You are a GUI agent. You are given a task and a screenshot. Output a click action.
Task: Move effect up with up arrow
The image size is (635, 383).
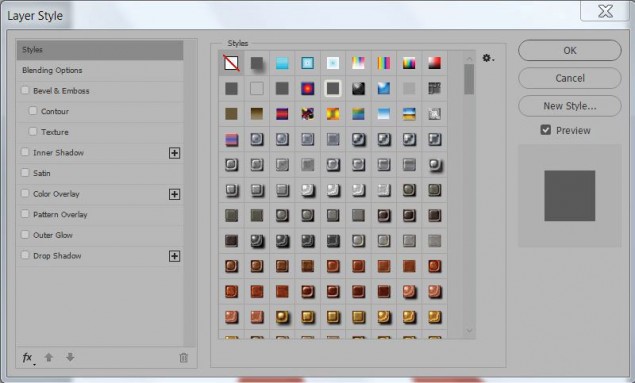point(49,357)
